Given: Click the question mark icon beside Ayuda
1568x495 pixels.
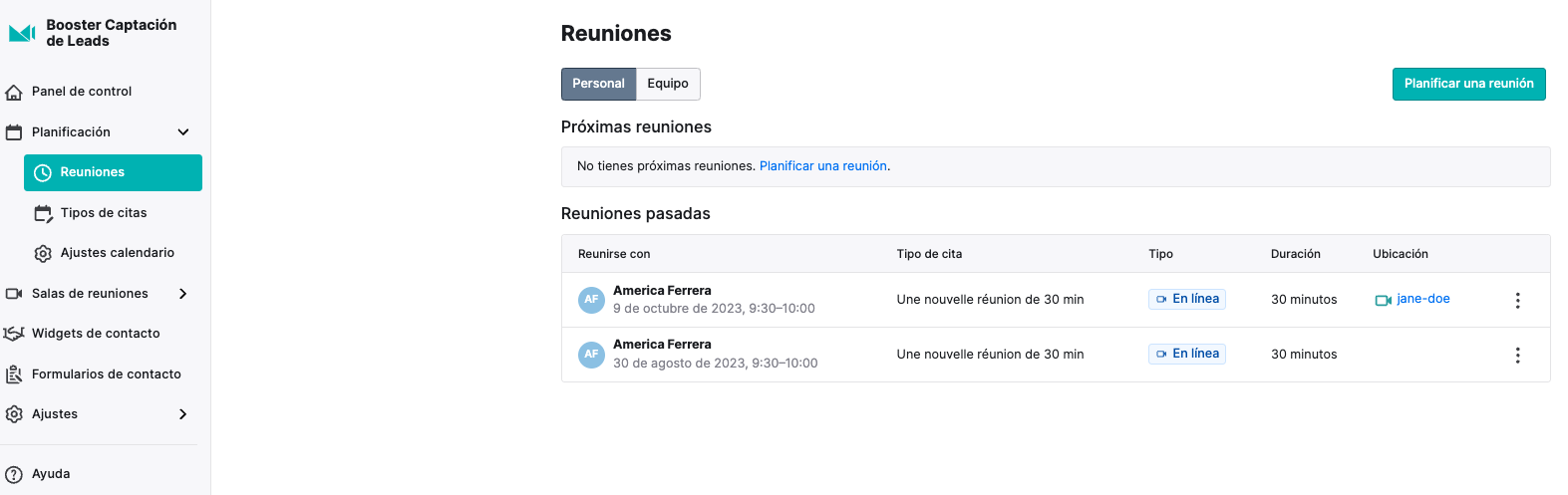Looking at the screenshot, I should click(x=14, y=475).
